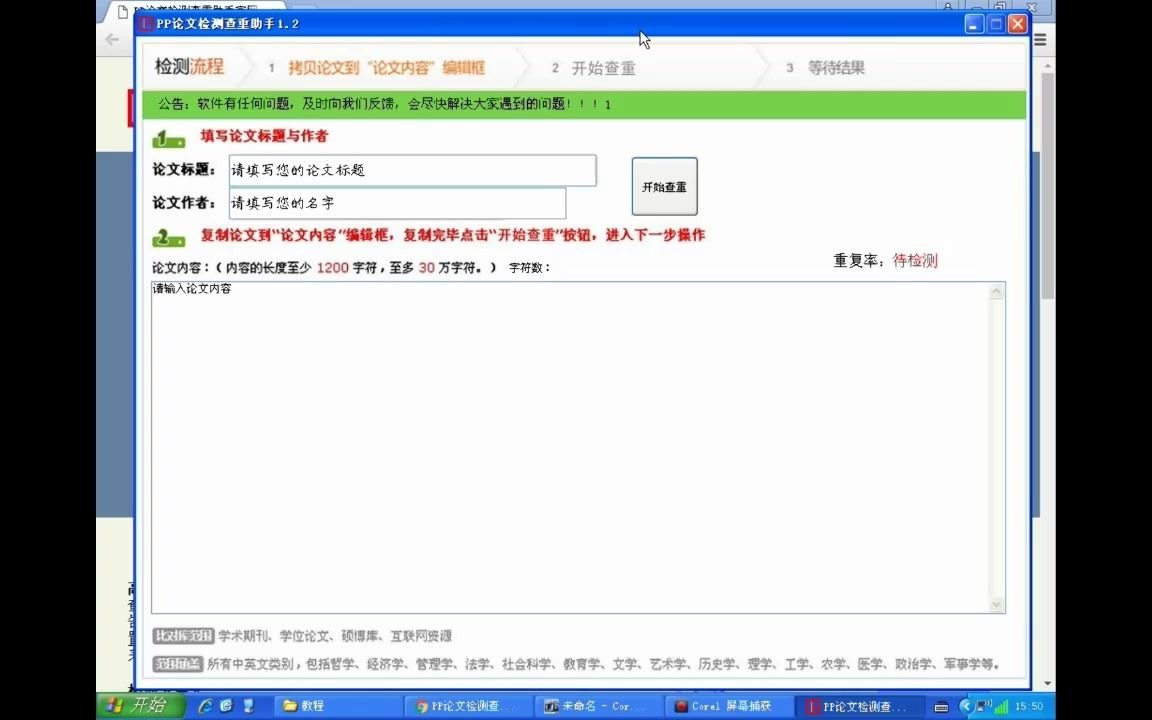Click the keyboard language bar icon

tap(941, 707)
